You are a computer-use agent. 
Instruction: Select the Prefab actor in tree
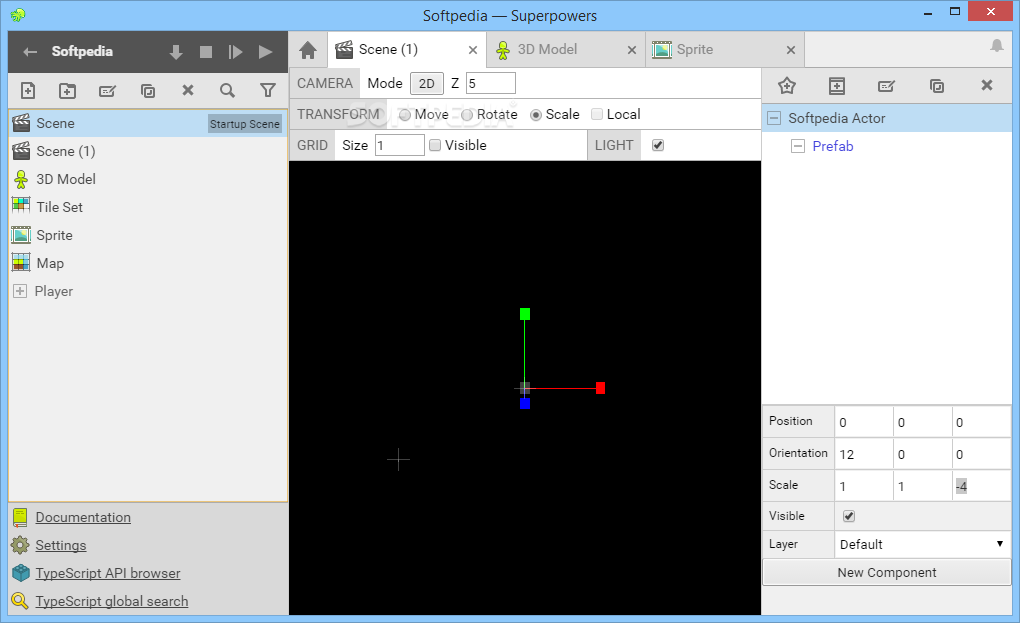coord(833,146)
